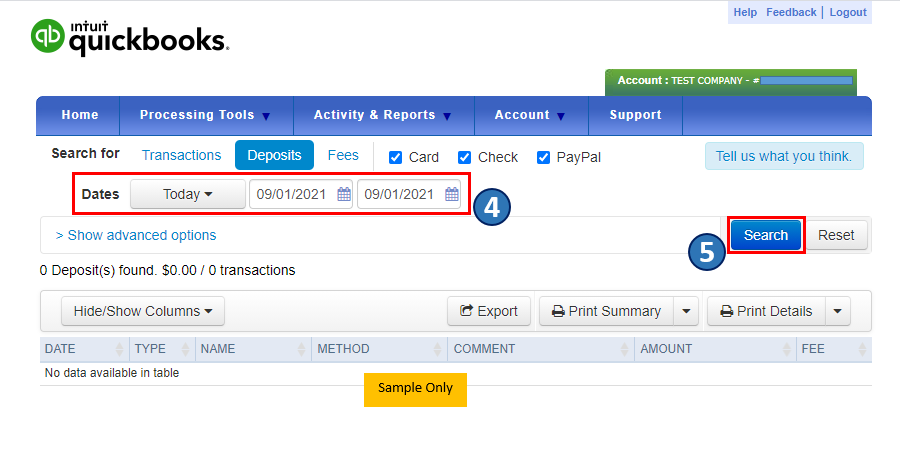900x468 pixels.
Task: Click the QuickBooks logo
Action: click(130, 37)
